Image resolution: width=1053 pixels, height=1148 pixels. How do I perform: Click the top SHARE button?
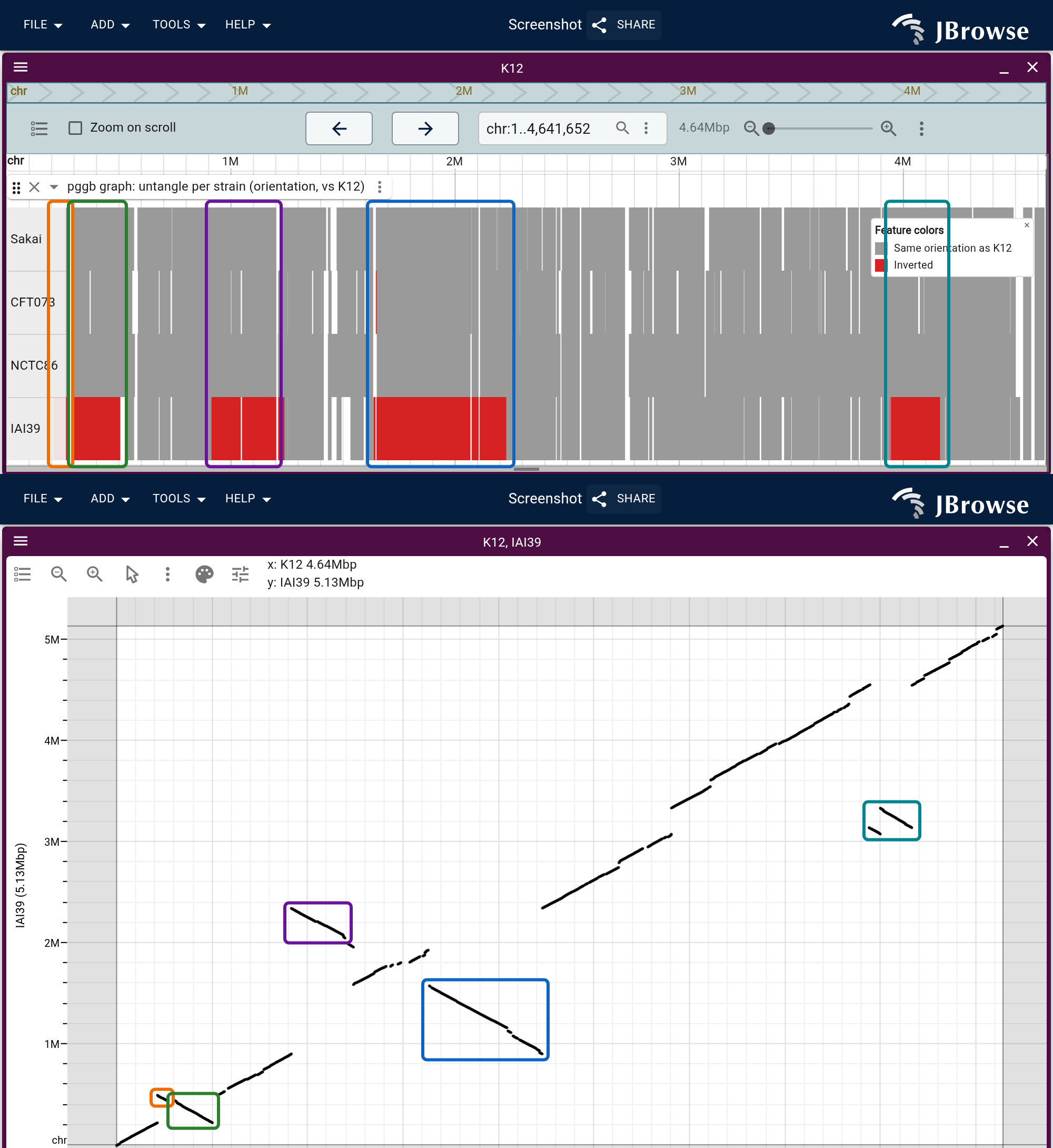(624, 25)
